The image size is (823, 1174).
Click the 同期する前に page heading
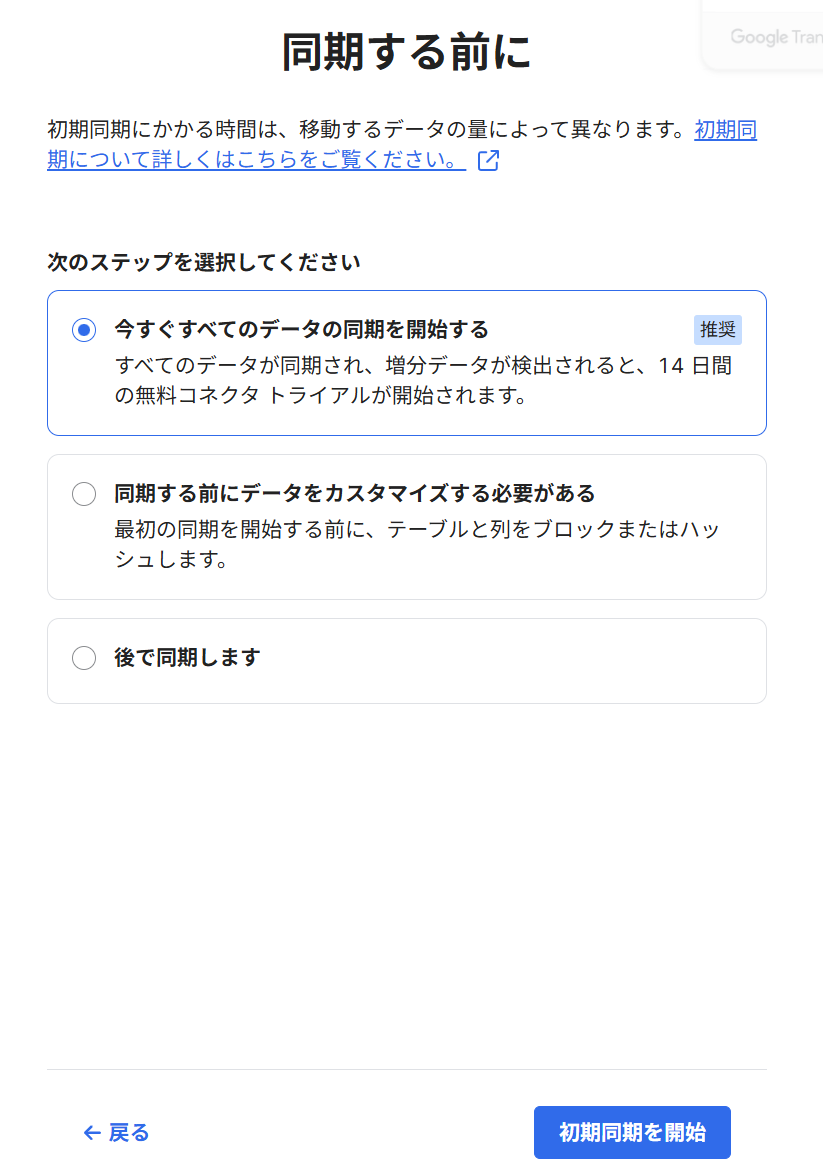pyautogui.click(x=407, y=52)
